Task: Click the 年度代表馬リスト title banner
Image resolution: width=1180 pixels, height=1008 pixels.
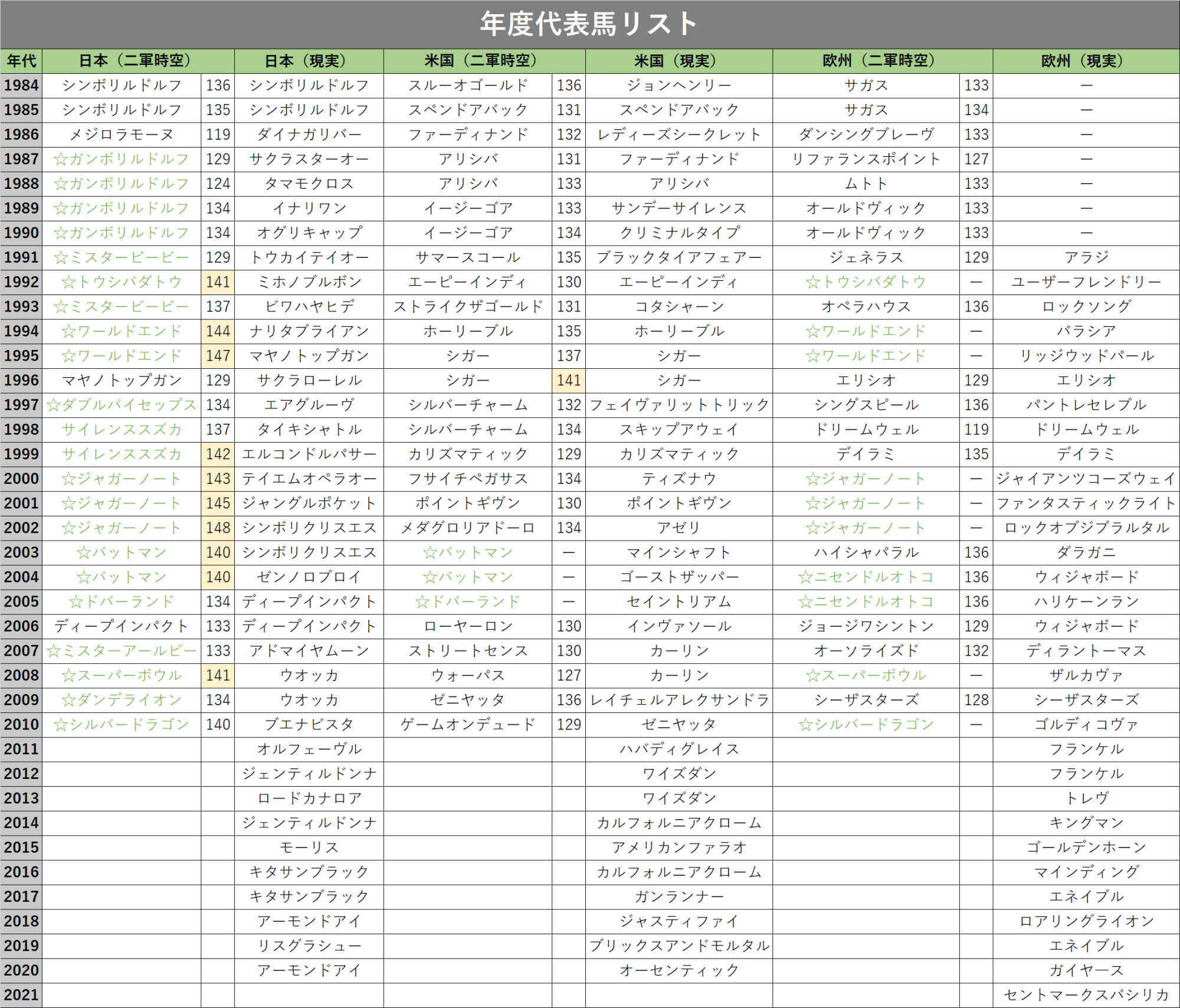Action: 590,24
